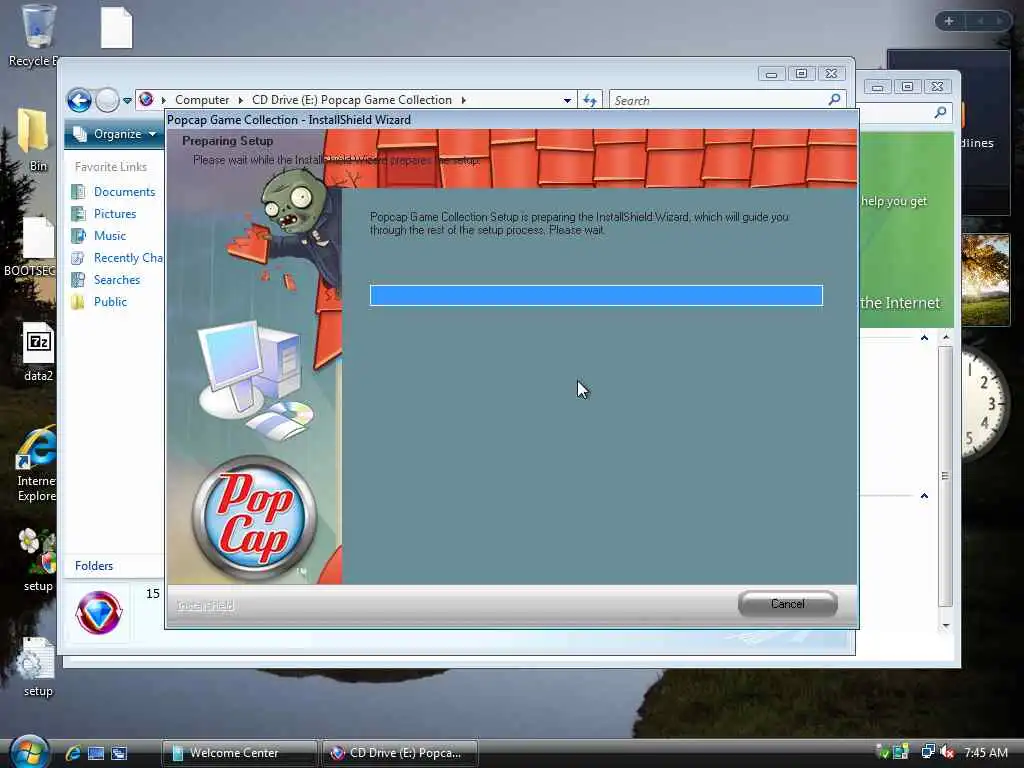Click the network tray icon
Image resolution: width=1024 pixels, height=768 pixels.
[x=927, y=752]
